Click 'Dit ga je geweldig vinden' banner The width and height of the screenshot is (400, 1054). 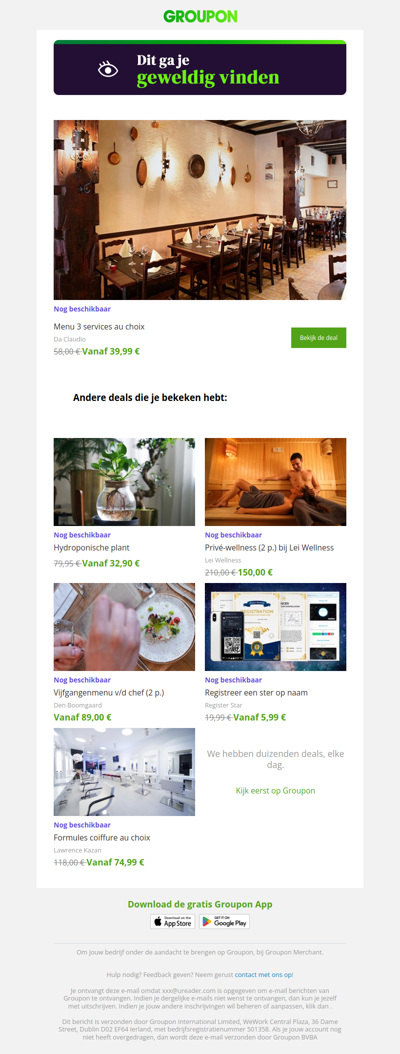[x=200, y=68]
